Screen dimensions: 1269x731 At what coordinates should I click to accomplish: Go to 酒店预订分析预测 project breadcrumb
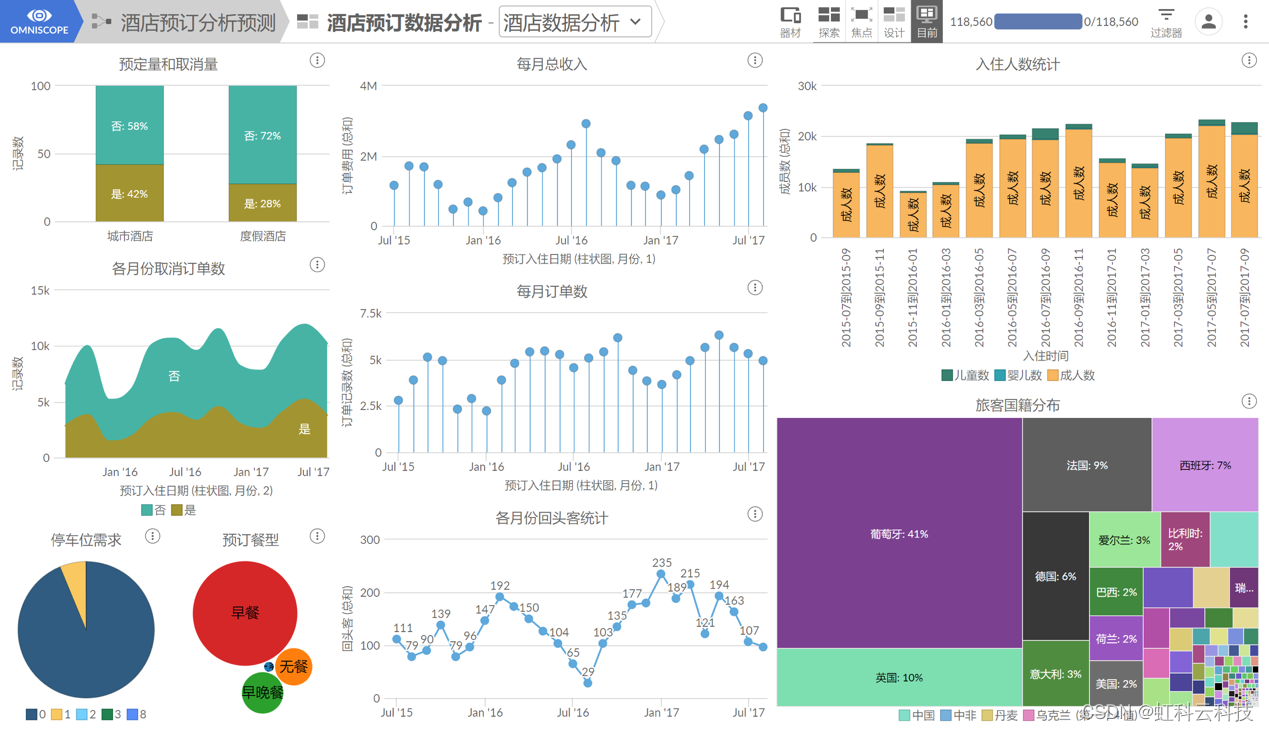click(x=198, y=22)
